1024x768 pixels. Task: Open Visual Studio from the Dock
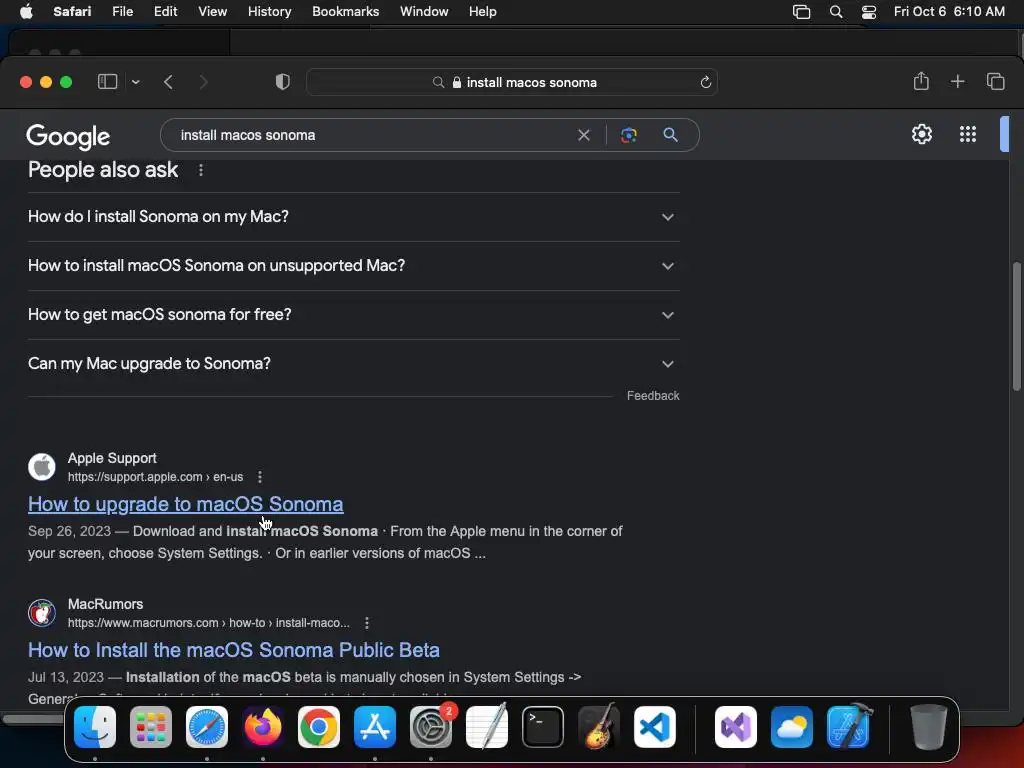(736, 727)
